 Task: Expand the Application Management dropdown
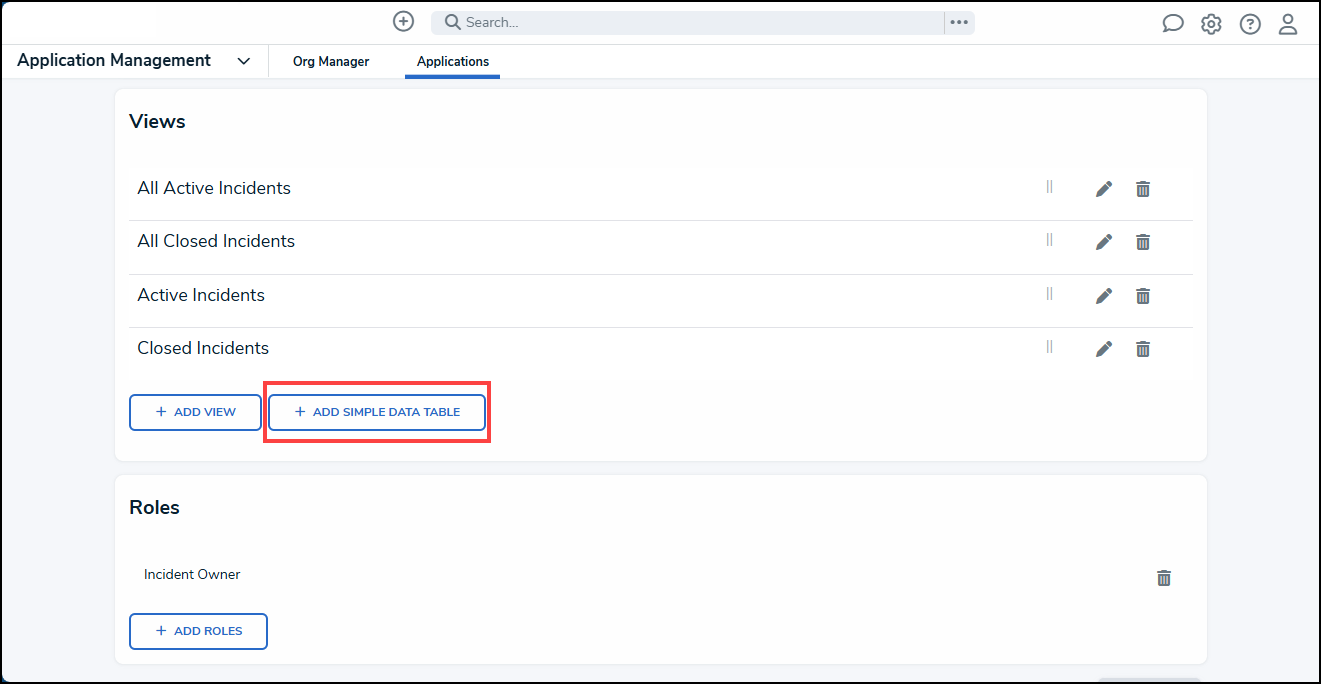point(243,61)
